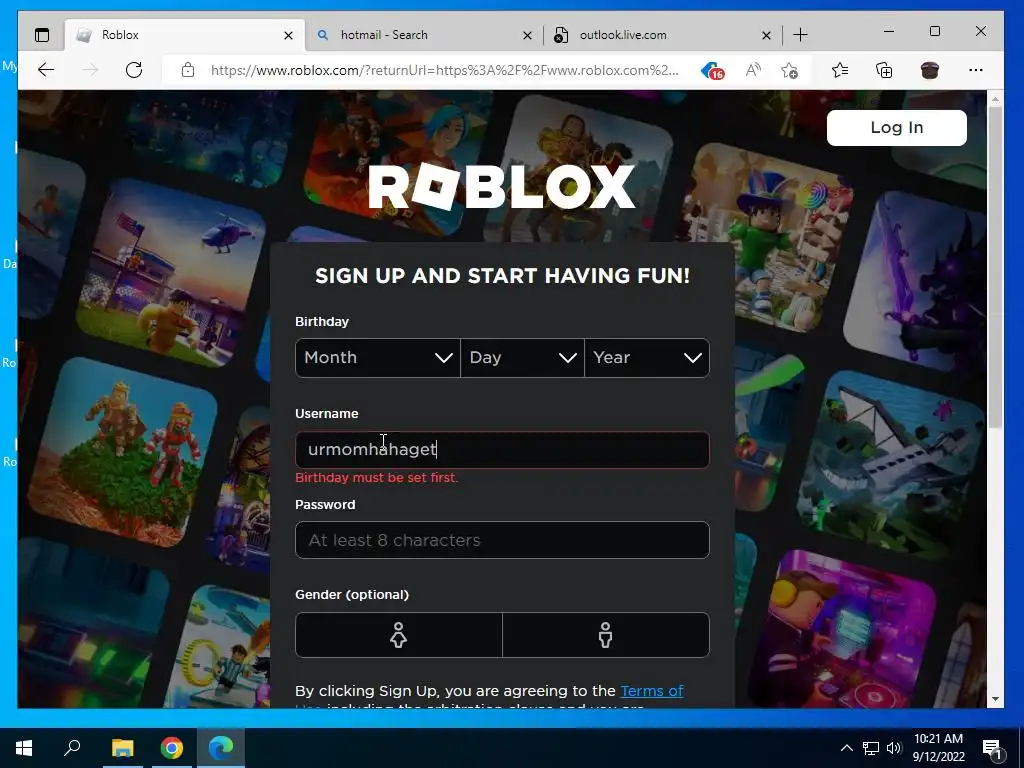1024x768 pixels.
Task: Close the hotmail - Search tab
Action: pyautogui.click(x=527, y=35)
